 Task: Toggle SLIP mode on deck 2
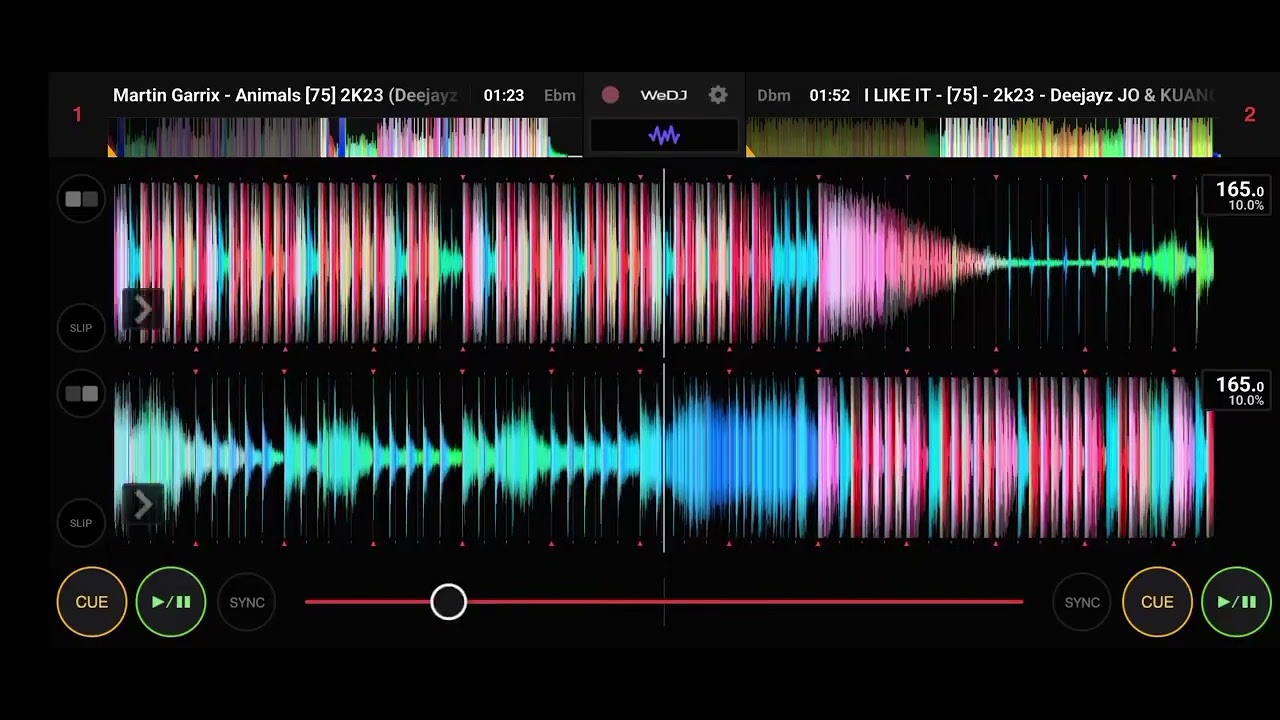click(81, 523)
